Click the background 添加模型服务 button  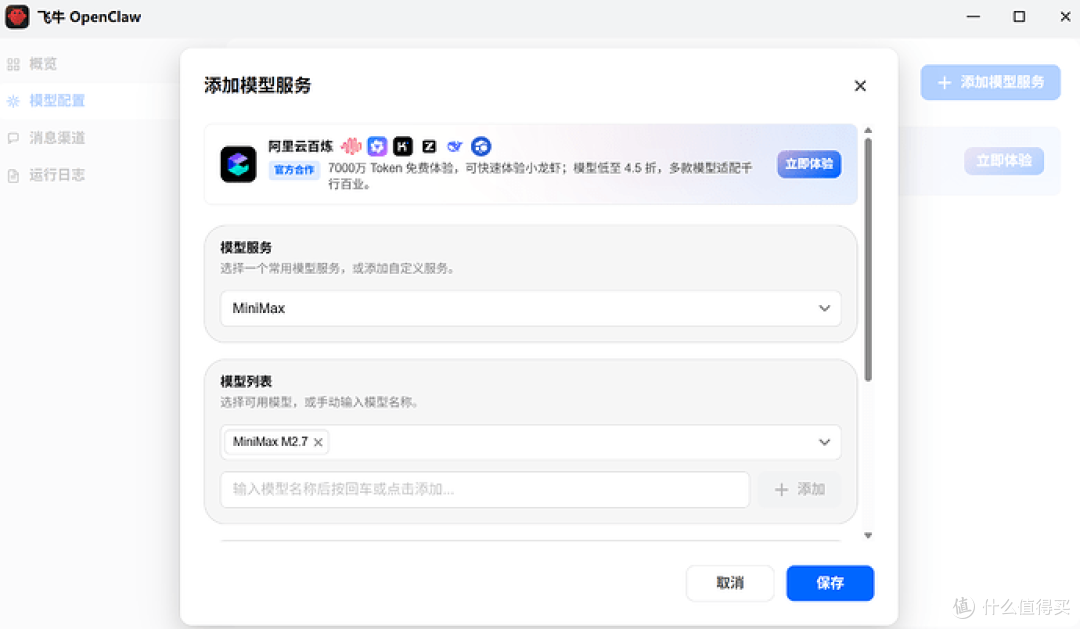[990, 83]
